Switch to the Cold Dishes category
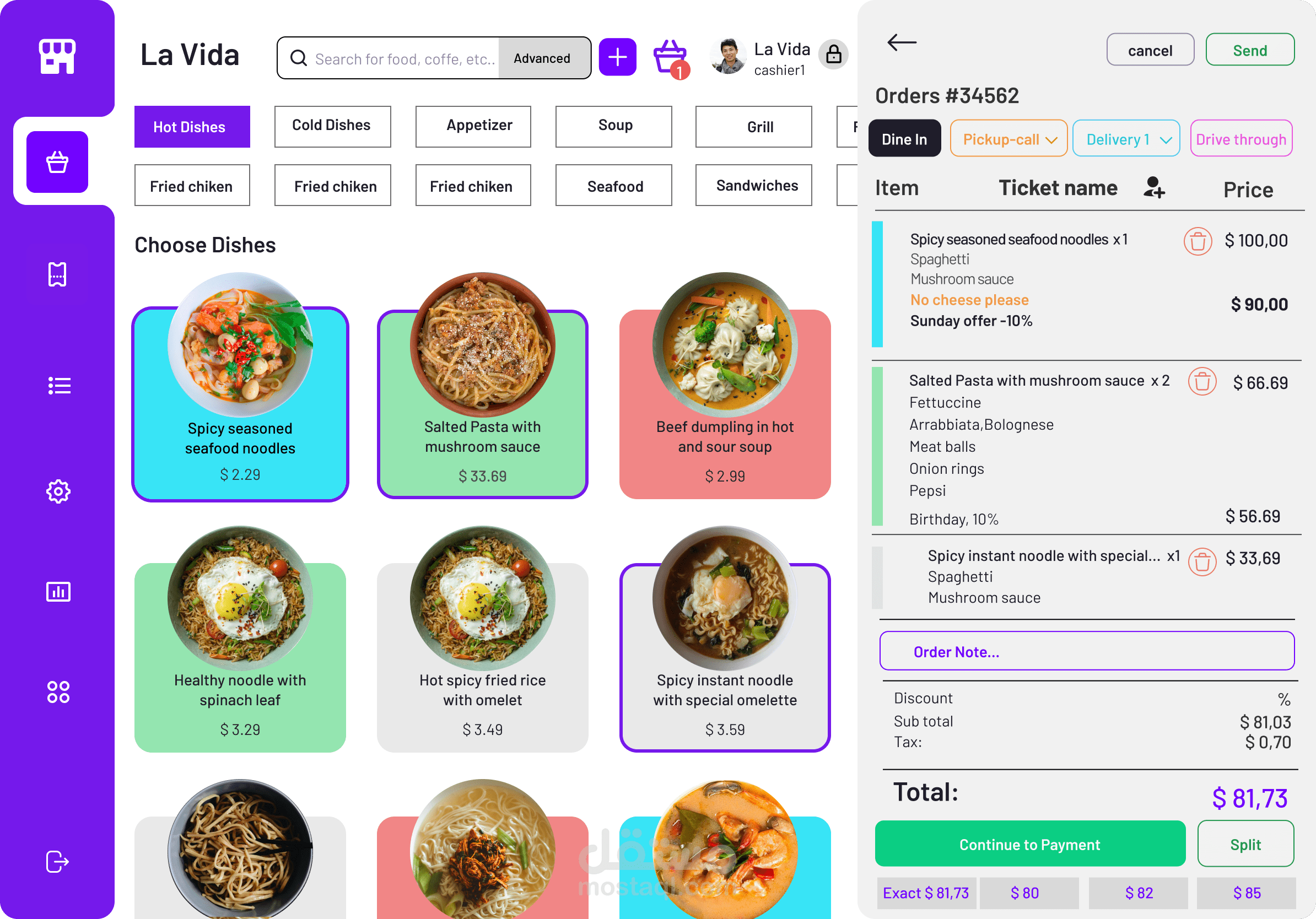Image resolution: width=1316 pixels, height=919 pixels. tap(332, 126)
